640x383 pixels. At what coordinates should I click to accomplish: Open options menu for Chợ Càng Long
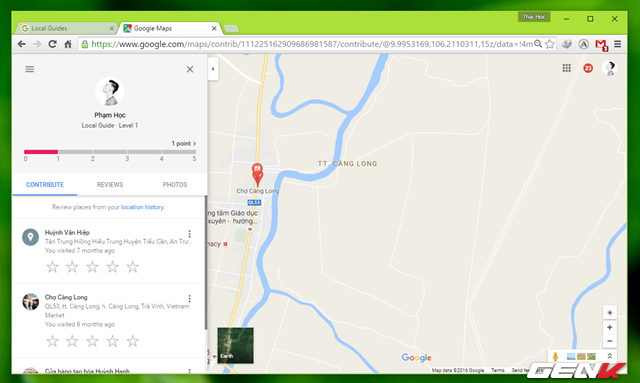tap(189, 299)
